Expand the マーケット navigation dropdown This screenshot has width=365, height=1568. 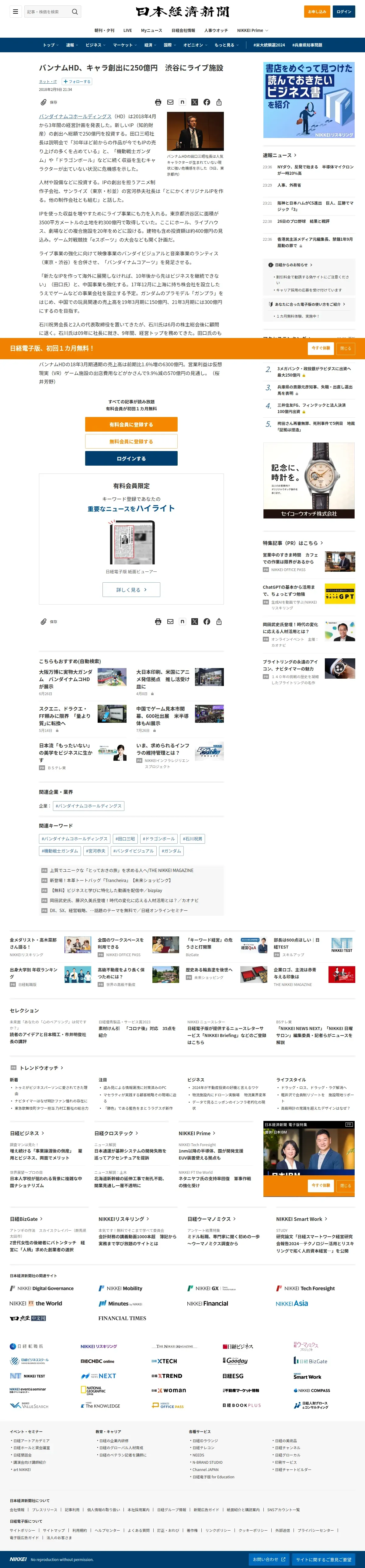pyautogui.click(x=125, y=45)
